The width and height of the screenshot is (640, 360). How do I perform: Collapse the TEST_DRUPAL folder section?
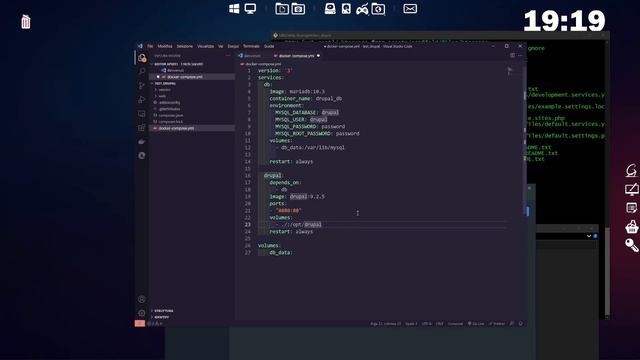tap(192, 83)
